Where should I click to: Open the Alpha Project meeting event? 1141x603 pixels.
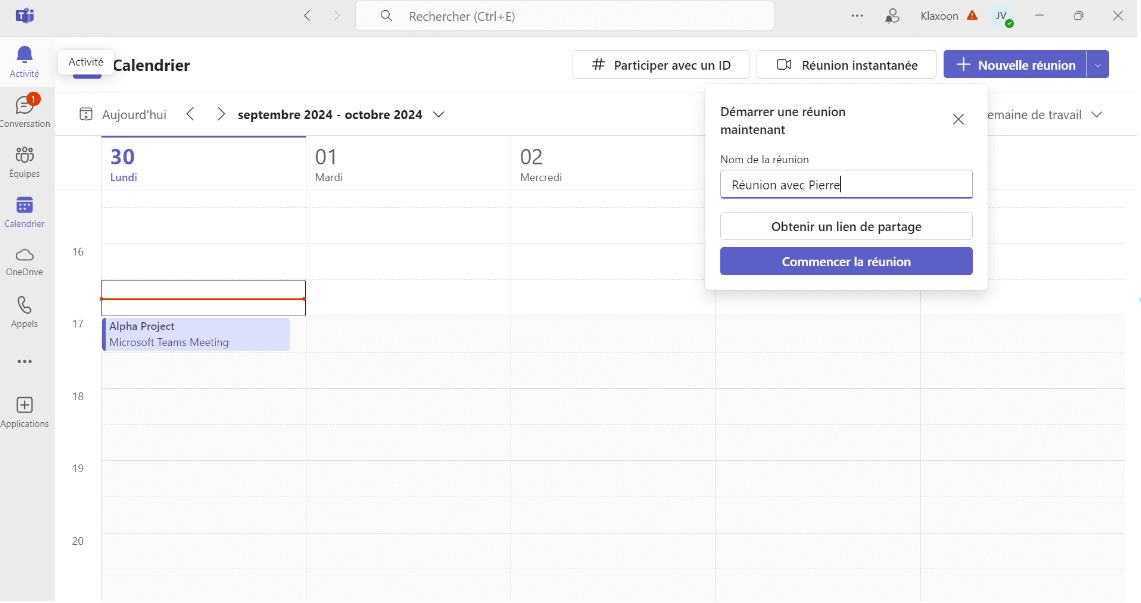pyautogui.click(x=196, y=334)
